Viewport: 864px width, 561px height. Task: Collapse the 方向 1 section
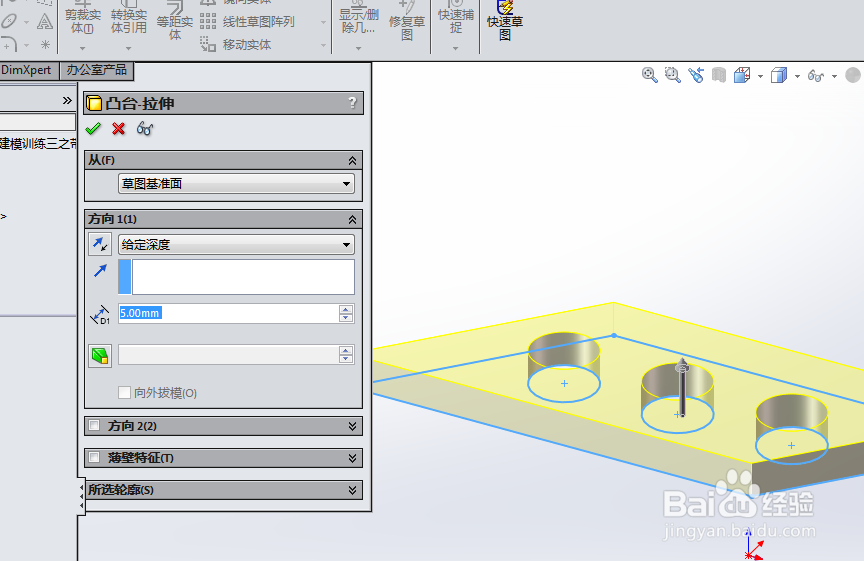pos(352,219)
